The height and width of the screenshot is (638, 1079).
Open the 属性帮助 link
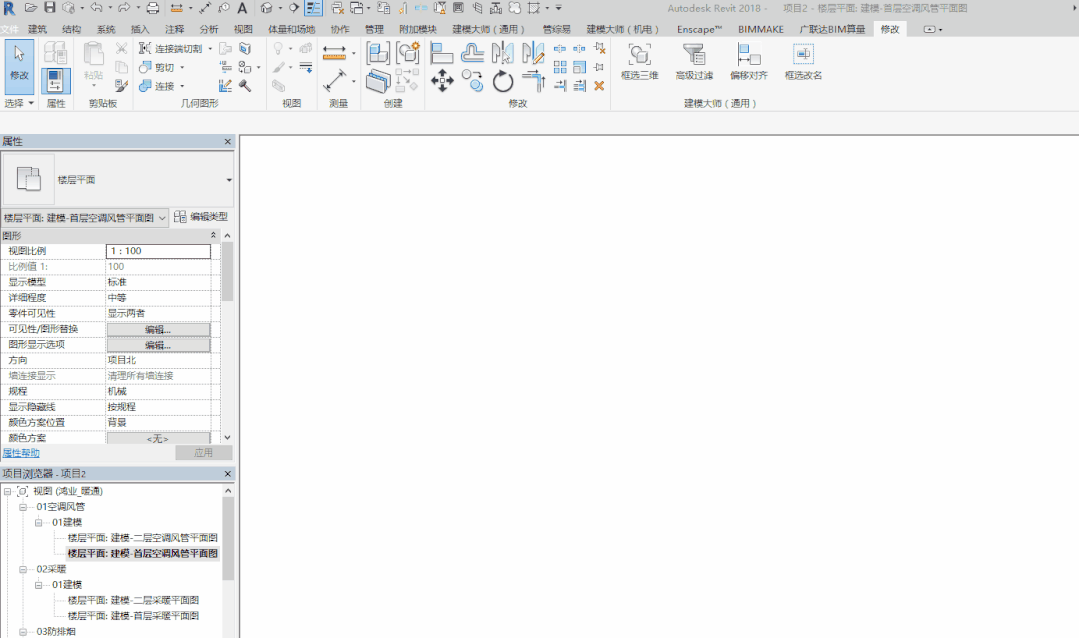coord(21,453)
